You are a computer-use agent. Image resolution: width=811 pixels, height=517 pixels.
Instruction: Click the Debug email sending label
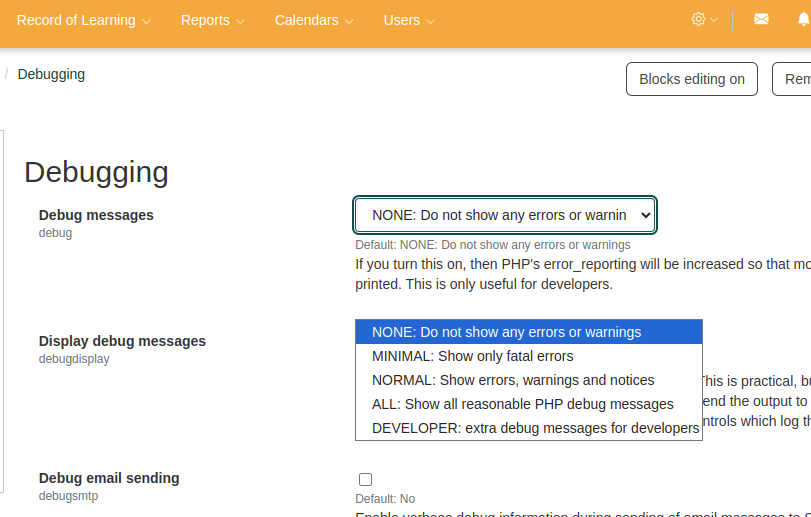109,478
